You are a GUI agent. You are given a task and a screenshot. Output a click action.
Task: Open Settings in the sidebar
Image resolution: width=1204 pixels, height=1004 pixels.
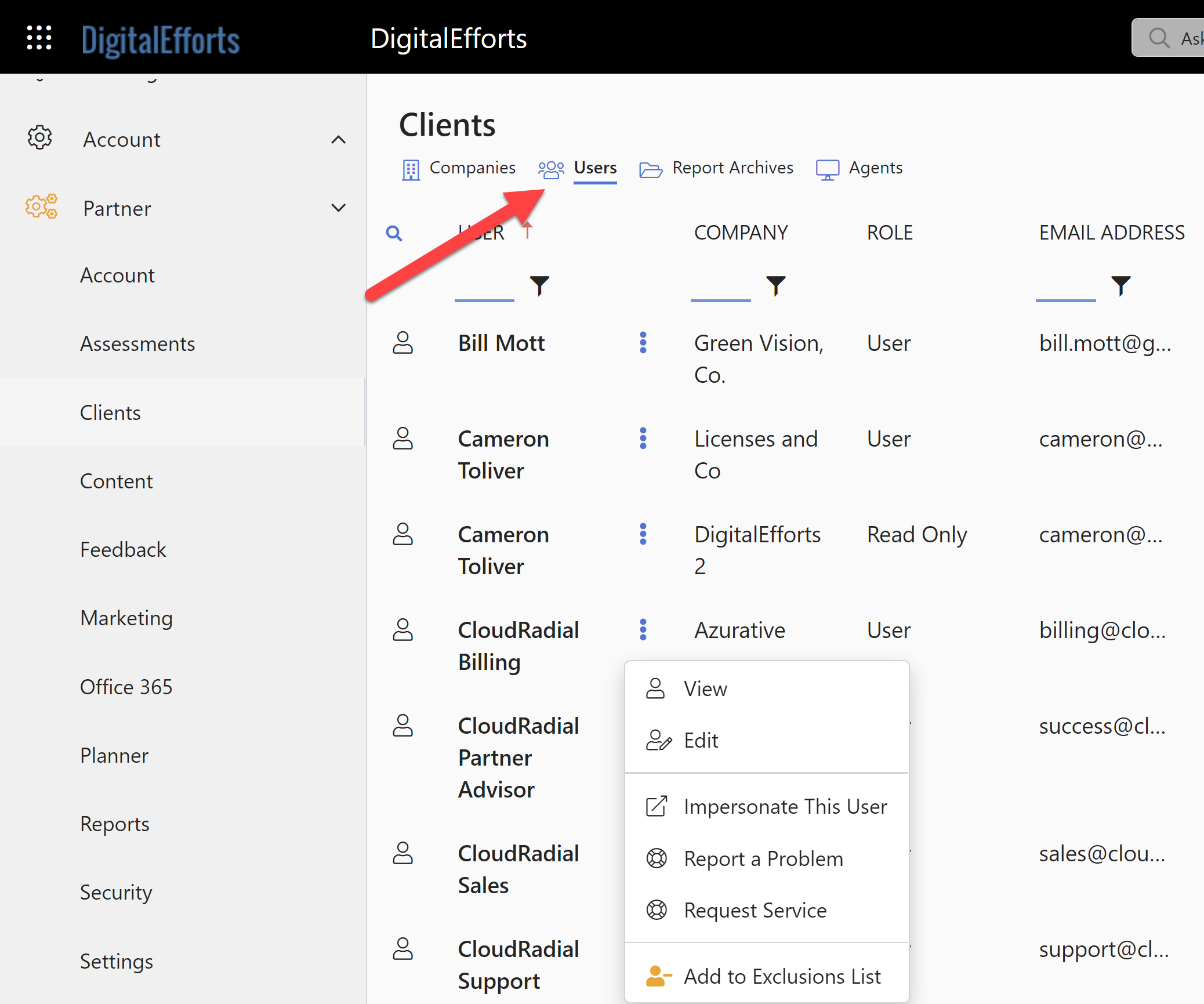tap(117, 961)
